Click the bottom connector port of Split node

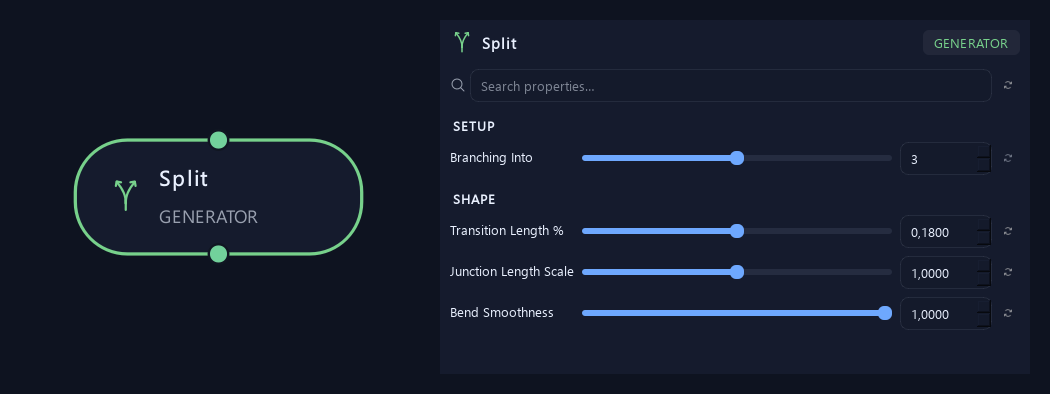click(218, 254)
